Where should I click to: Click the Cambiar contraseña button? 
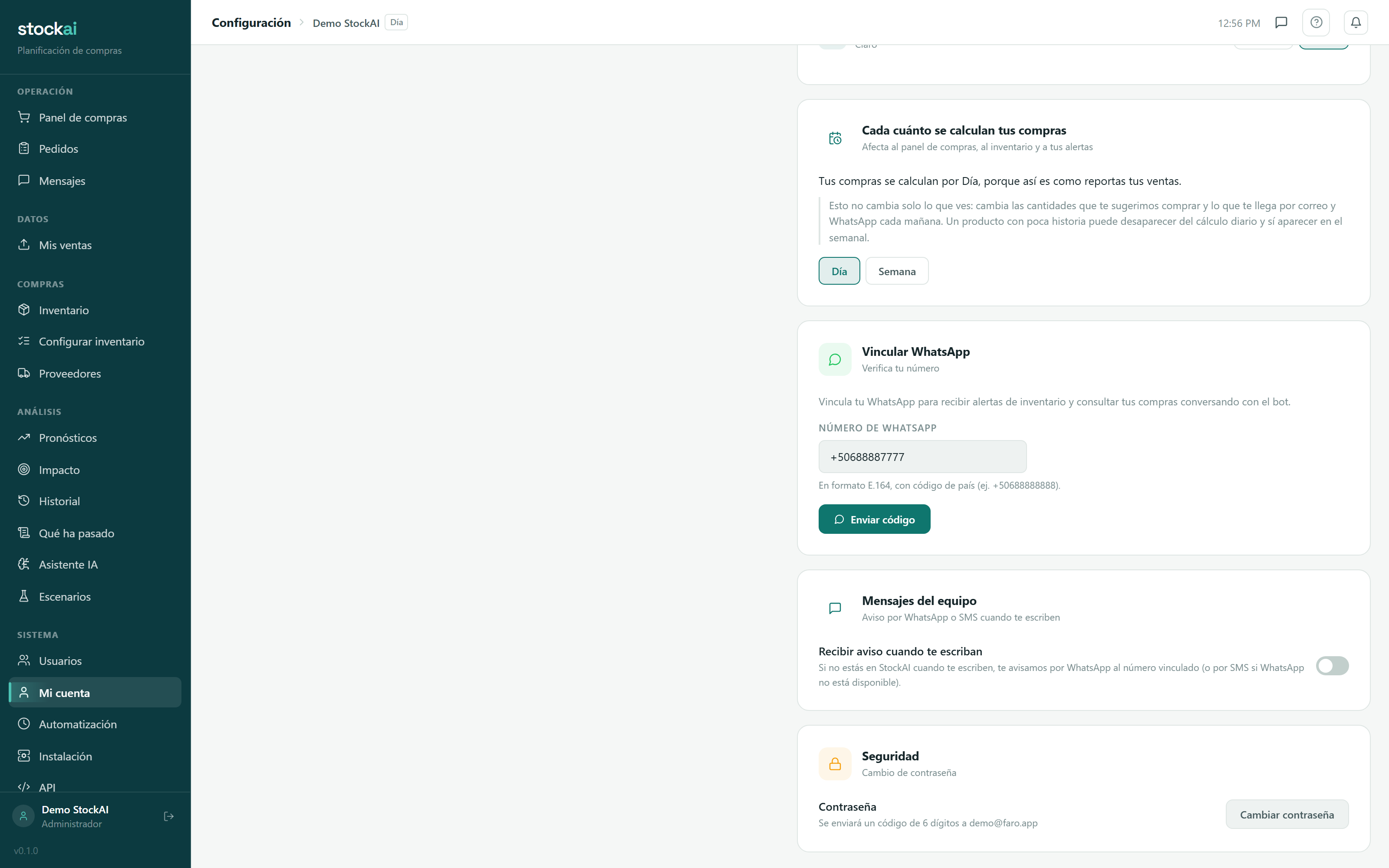click(1287, 814)
